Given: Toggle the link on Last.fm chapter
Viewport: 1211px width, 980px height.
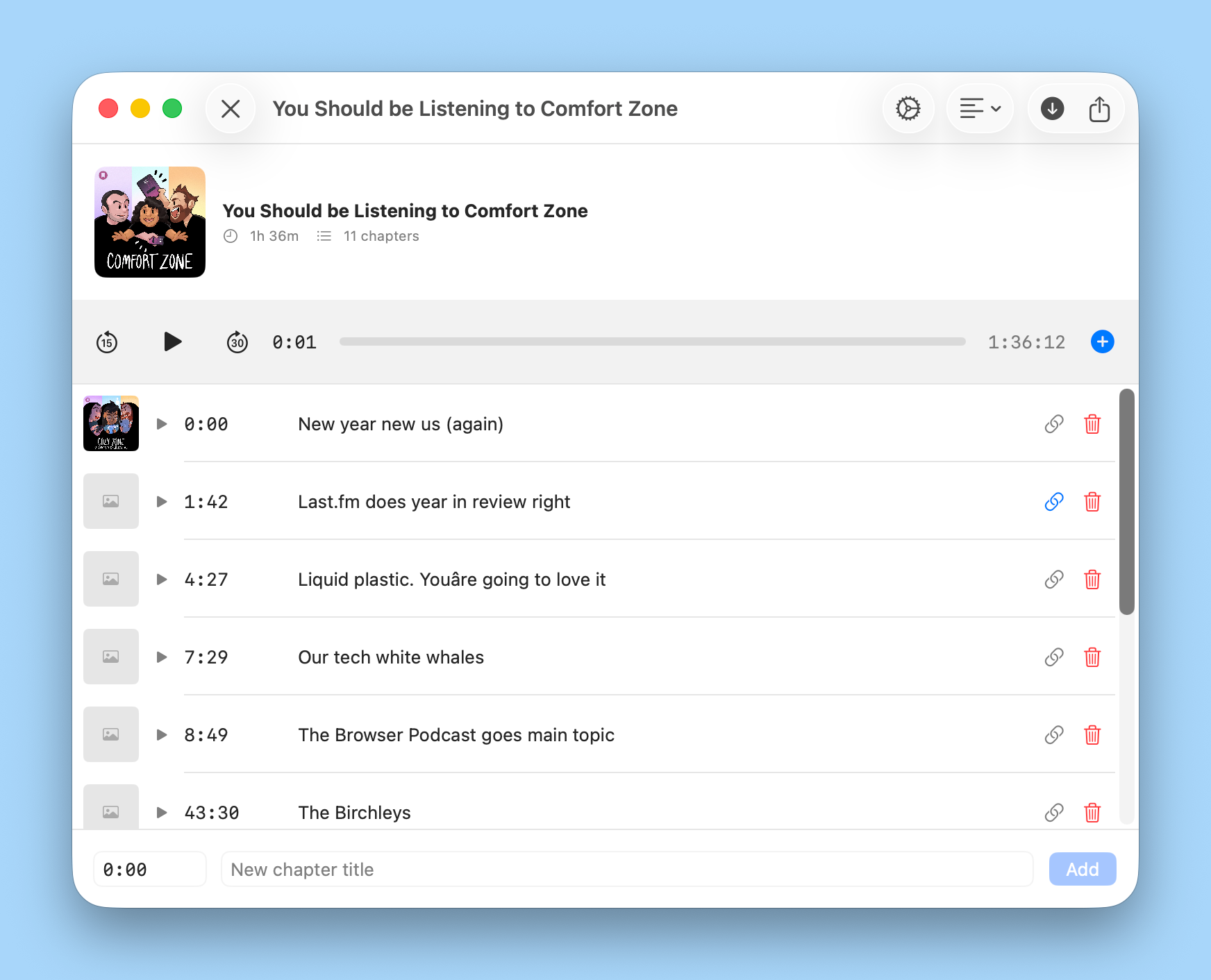Looking at the screenshot, I should click(1054, 502).
